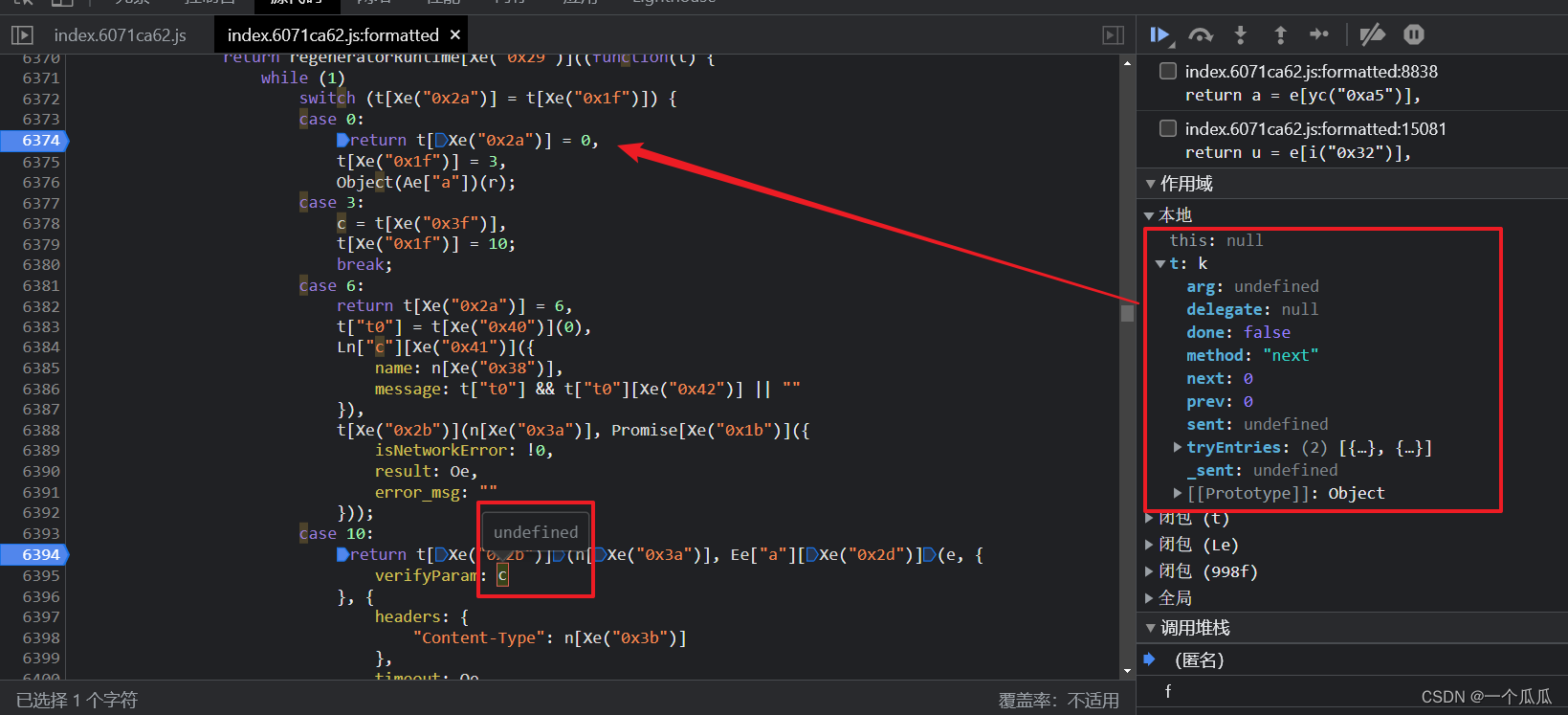
Task: Click 已选择 1 个字符 status text
Action: [x=77, y=701]
